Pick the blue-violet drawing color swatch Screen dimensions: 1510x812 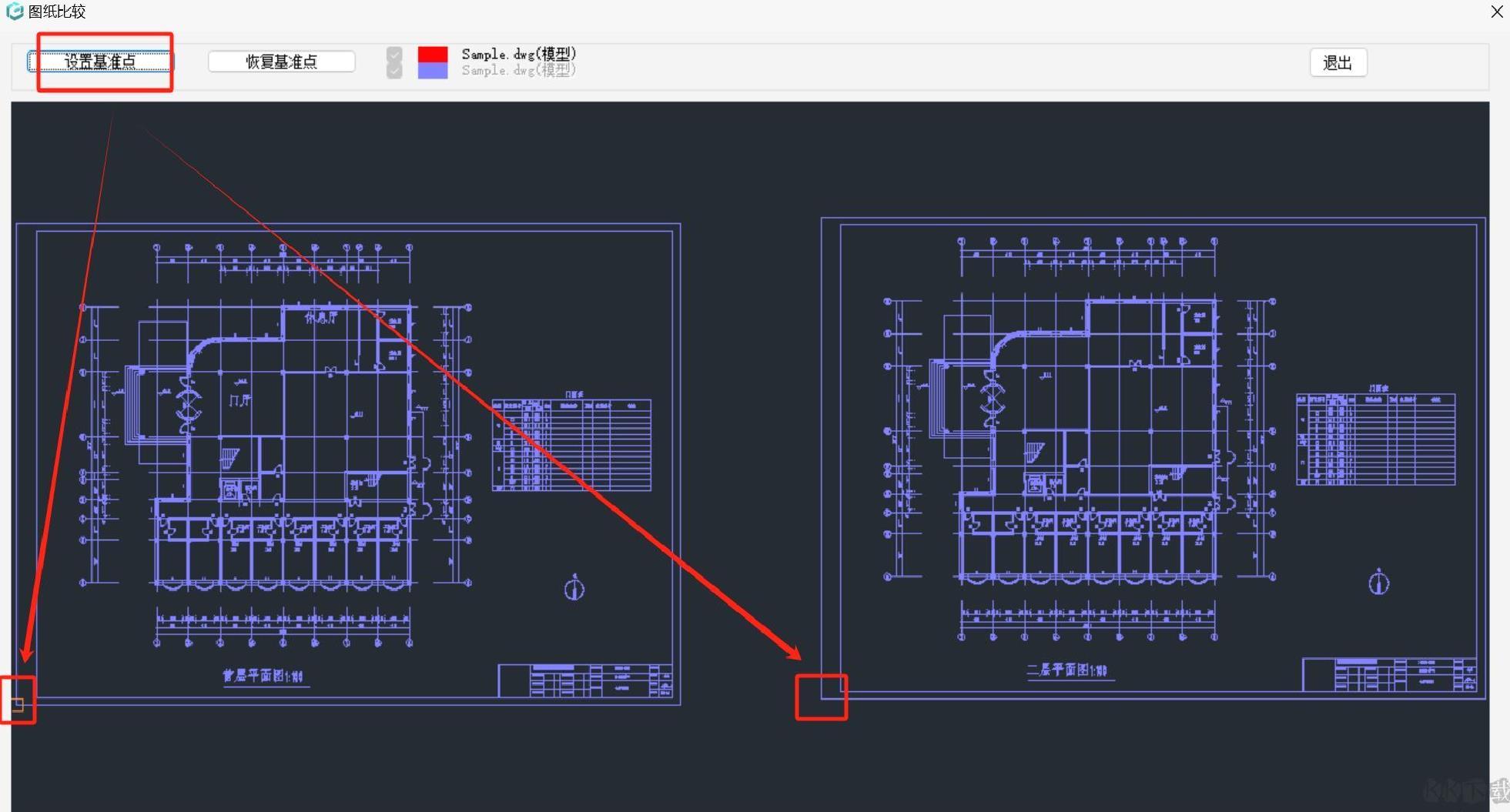[x=433, y=71]
